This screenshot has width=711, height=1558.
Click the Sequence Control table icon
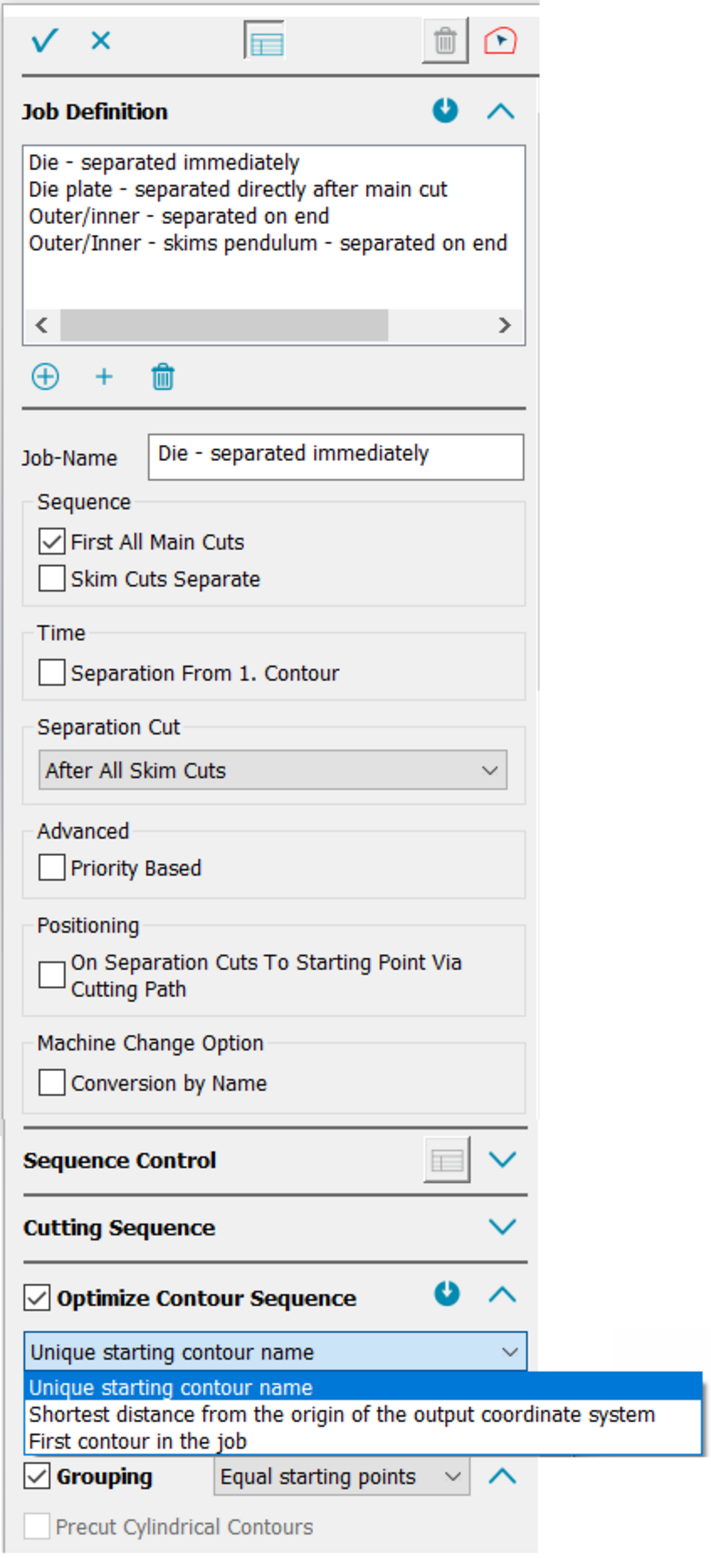pyautogui.click(x=446, y=1160)
